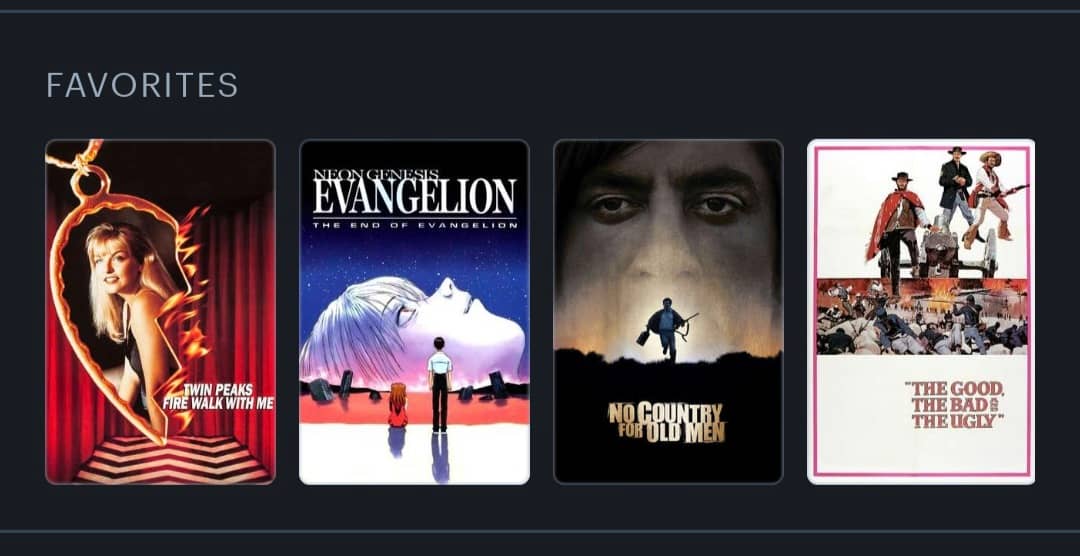Click 'The Good, The Bad and The Ugly' red title text
This screenshot has height=556, width=1080.
point(957,404)
